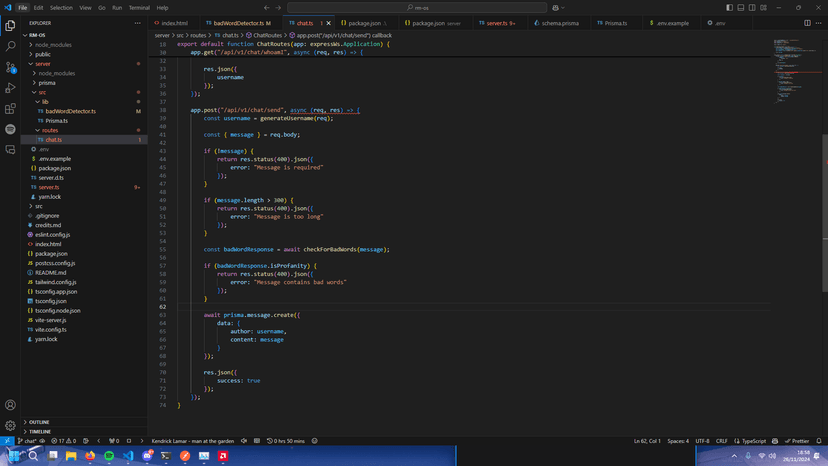Open the Extensions view
The height and width of the screenshot is (466, 828).
point(10,109)
